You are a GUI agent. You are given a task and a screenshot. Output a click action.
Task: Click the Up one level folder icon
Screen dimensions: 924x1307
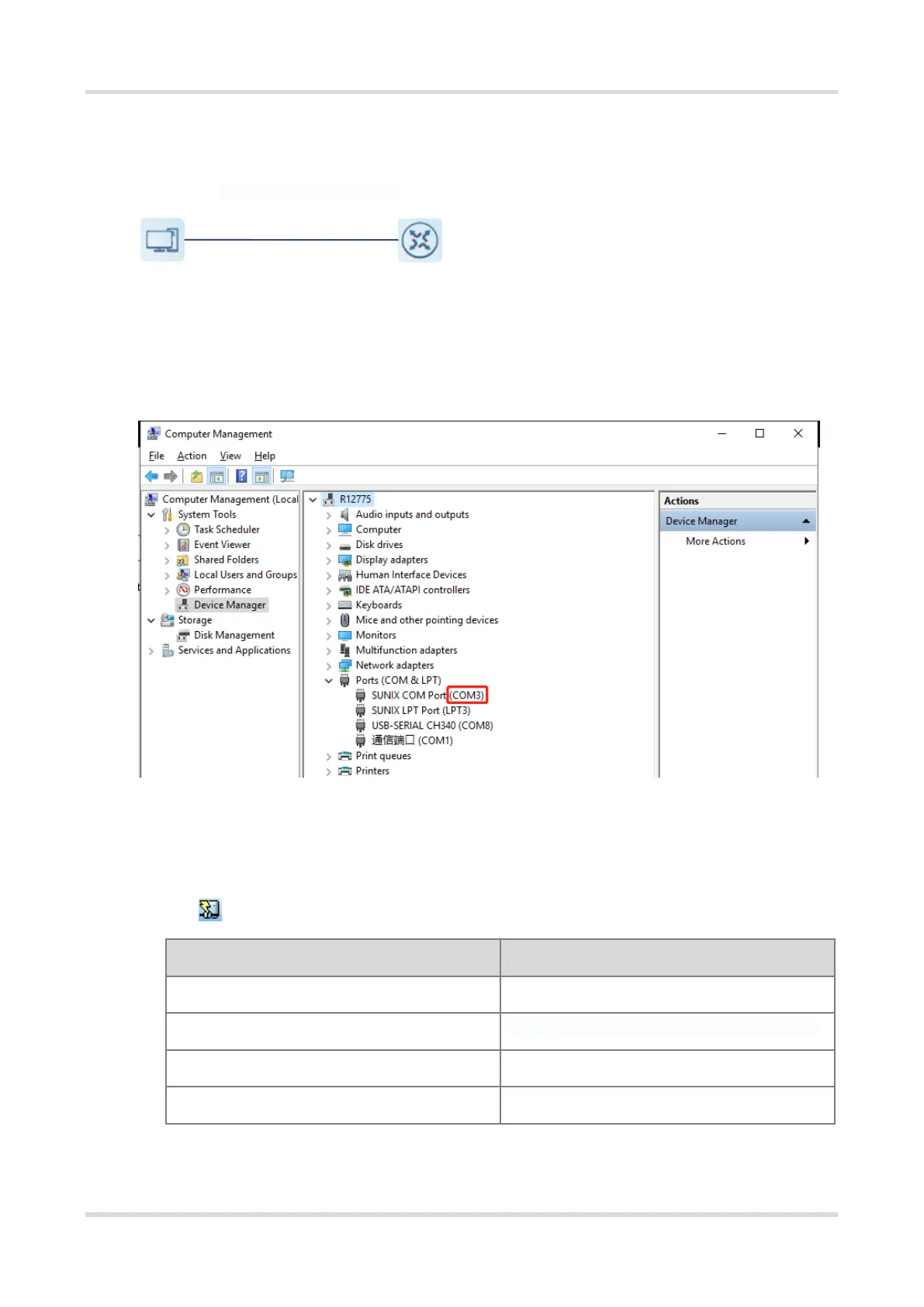click(197, 477)
